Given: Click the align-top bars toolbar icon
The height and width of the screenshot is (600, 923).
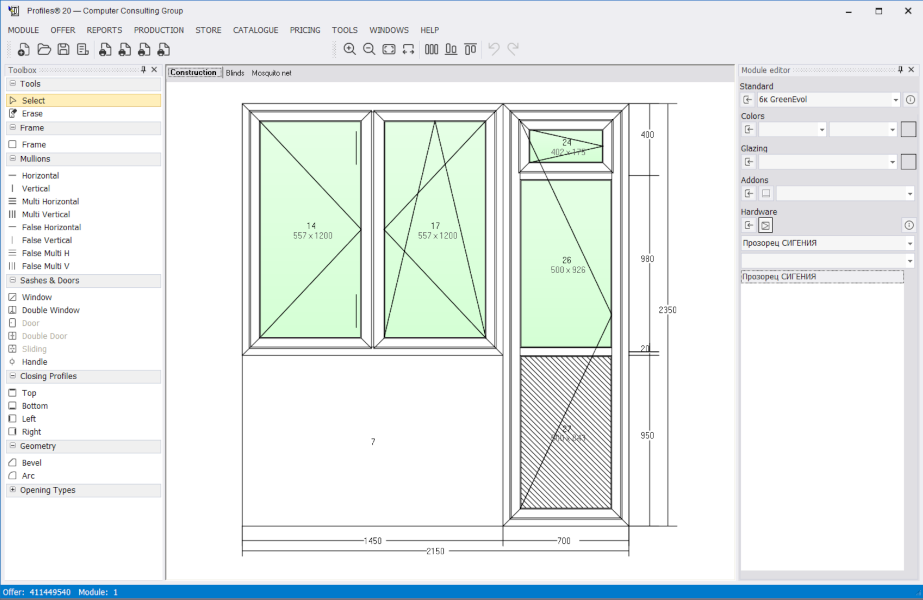Looking at the screenshot, I should pos(470,49).
